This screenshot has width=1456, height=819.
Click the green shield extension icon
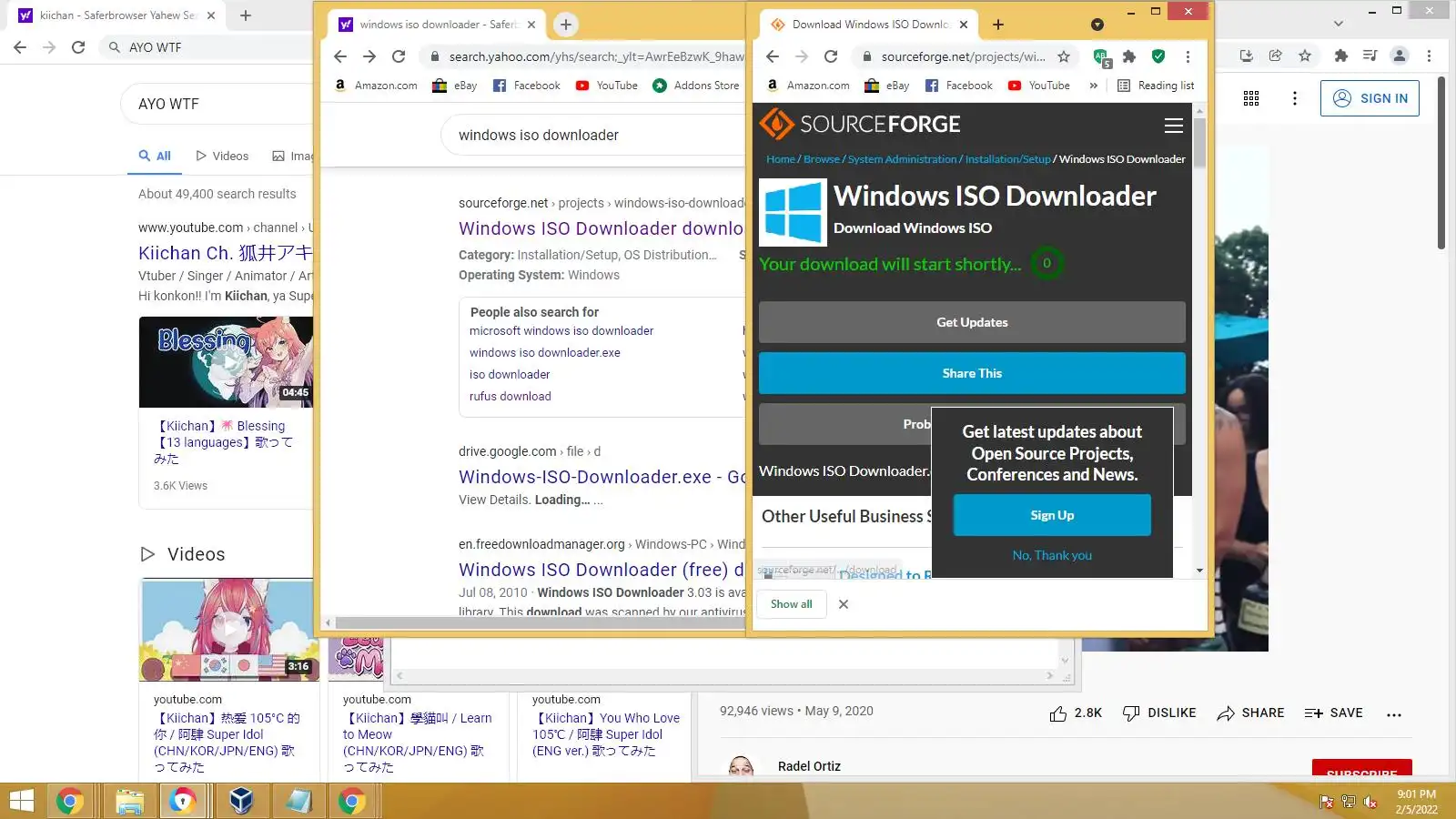point(1158,56)
